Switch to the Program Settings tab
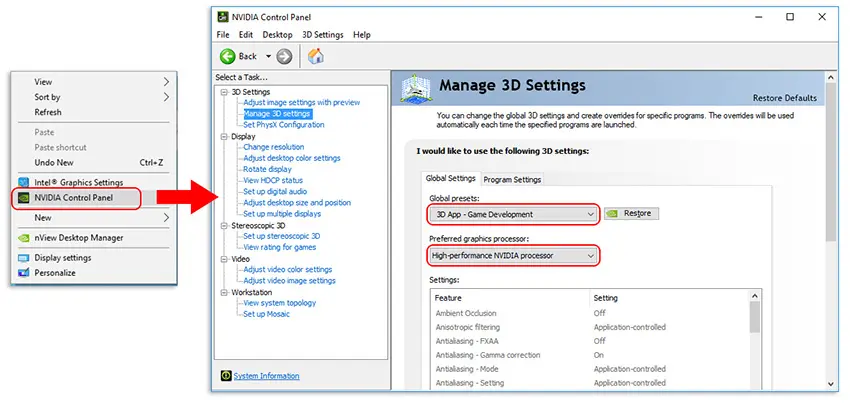This screenshot has width=850, height=403. click(x=512, y=180)
